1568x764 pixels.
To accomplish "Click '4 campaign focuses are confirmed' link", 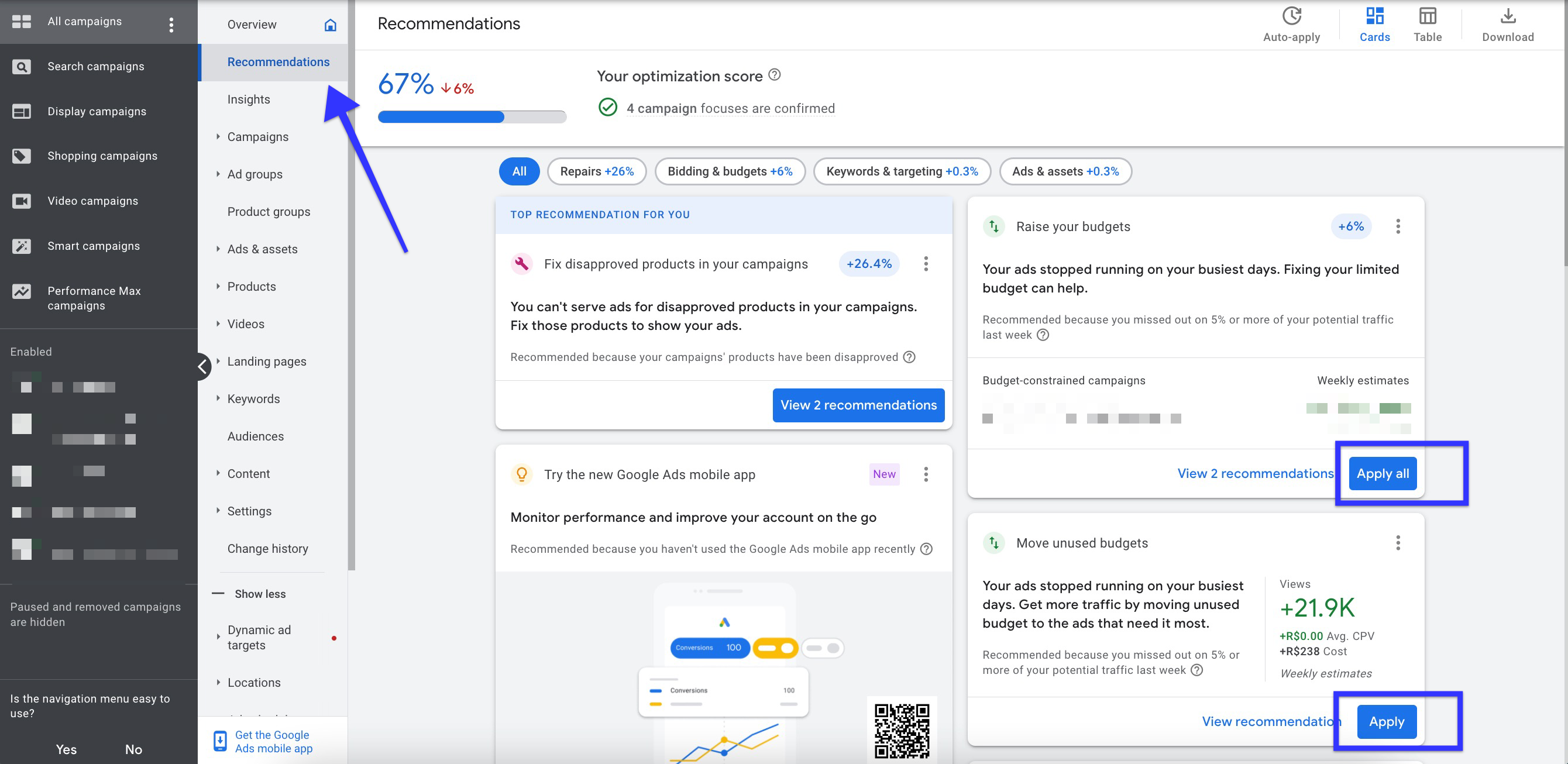I will point(730,108).
